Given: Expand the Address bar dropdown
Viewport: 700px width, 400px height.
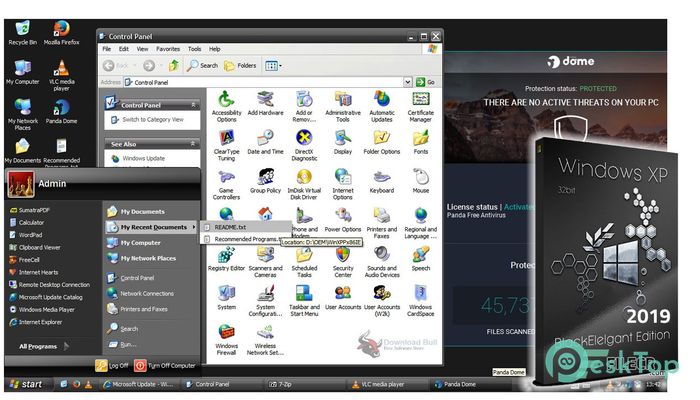Looking at the screenshot, I should tap(408, 82).
